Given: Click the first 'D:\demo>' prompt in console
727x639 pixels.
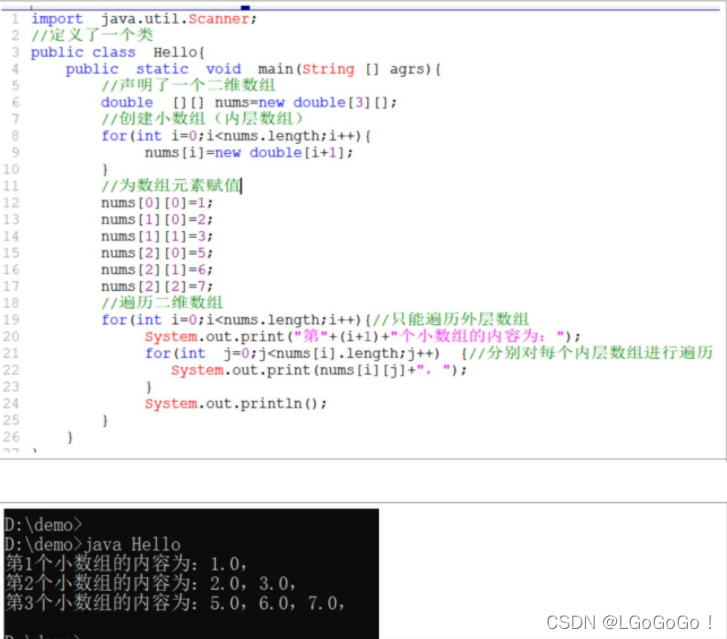Looking at the screenshot, I should point(43,525).
